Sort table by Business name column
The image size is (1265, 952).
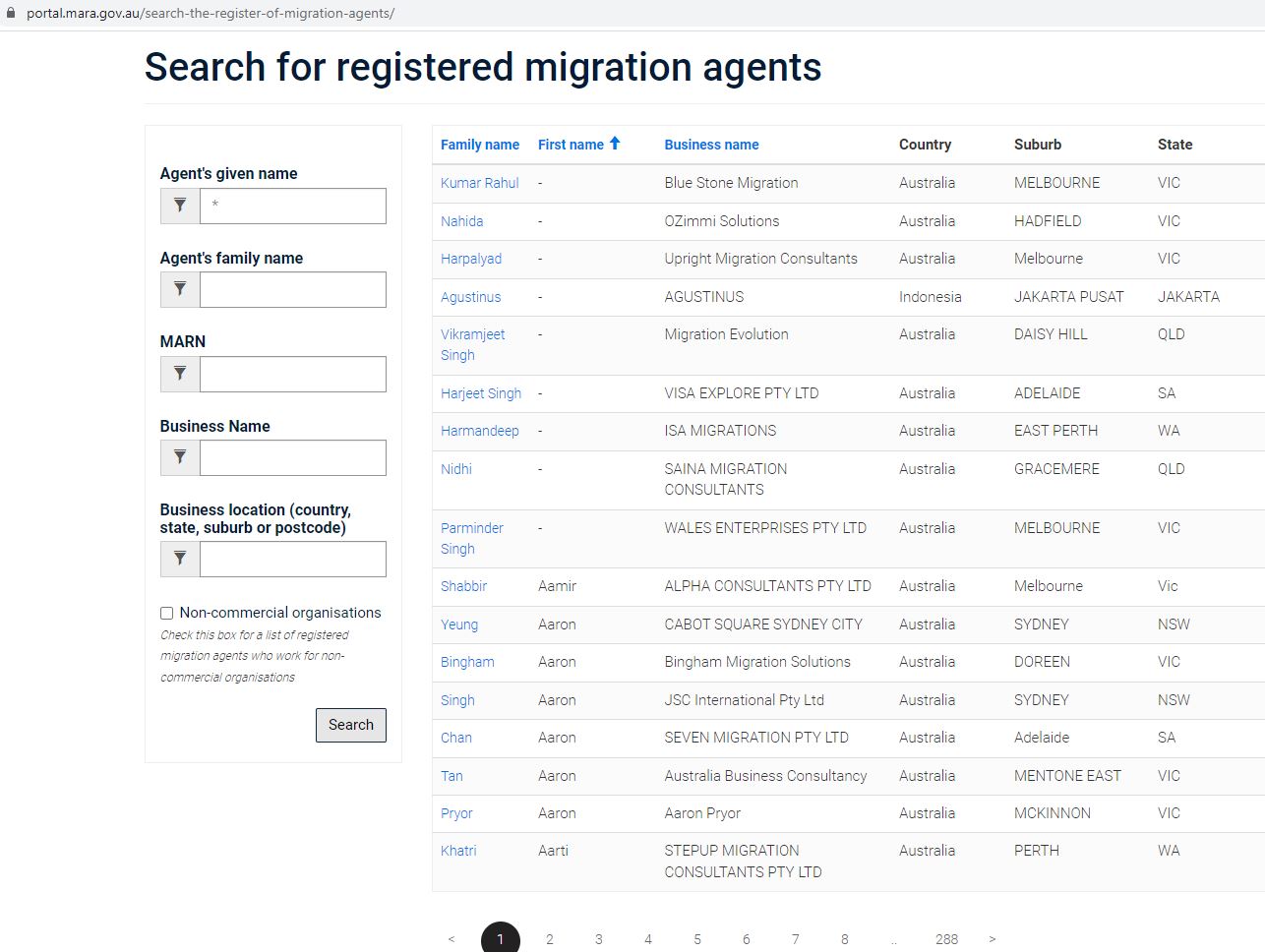(711, 145)
